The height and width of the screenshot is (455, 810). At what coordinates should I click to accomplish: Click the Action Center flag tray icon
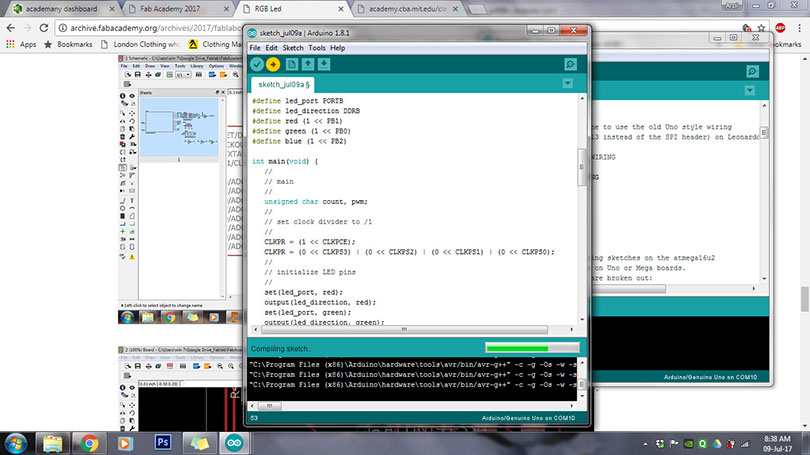(x=674, y=444)
